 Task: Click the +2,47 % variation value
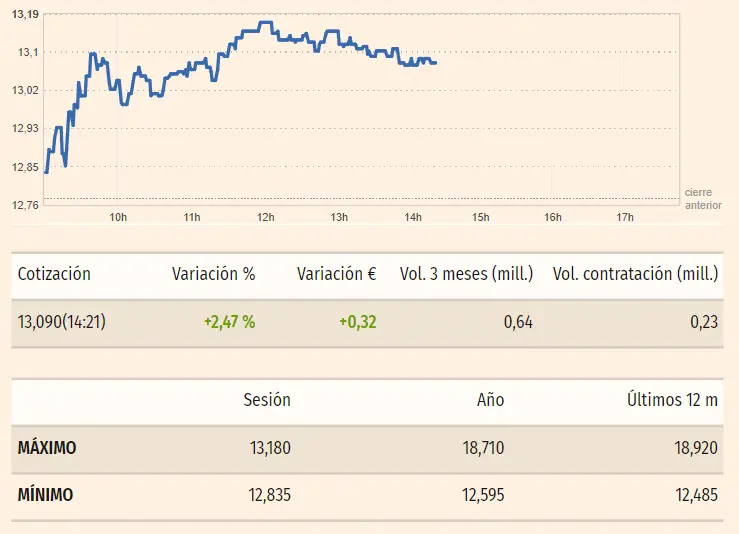click(229, 322)
